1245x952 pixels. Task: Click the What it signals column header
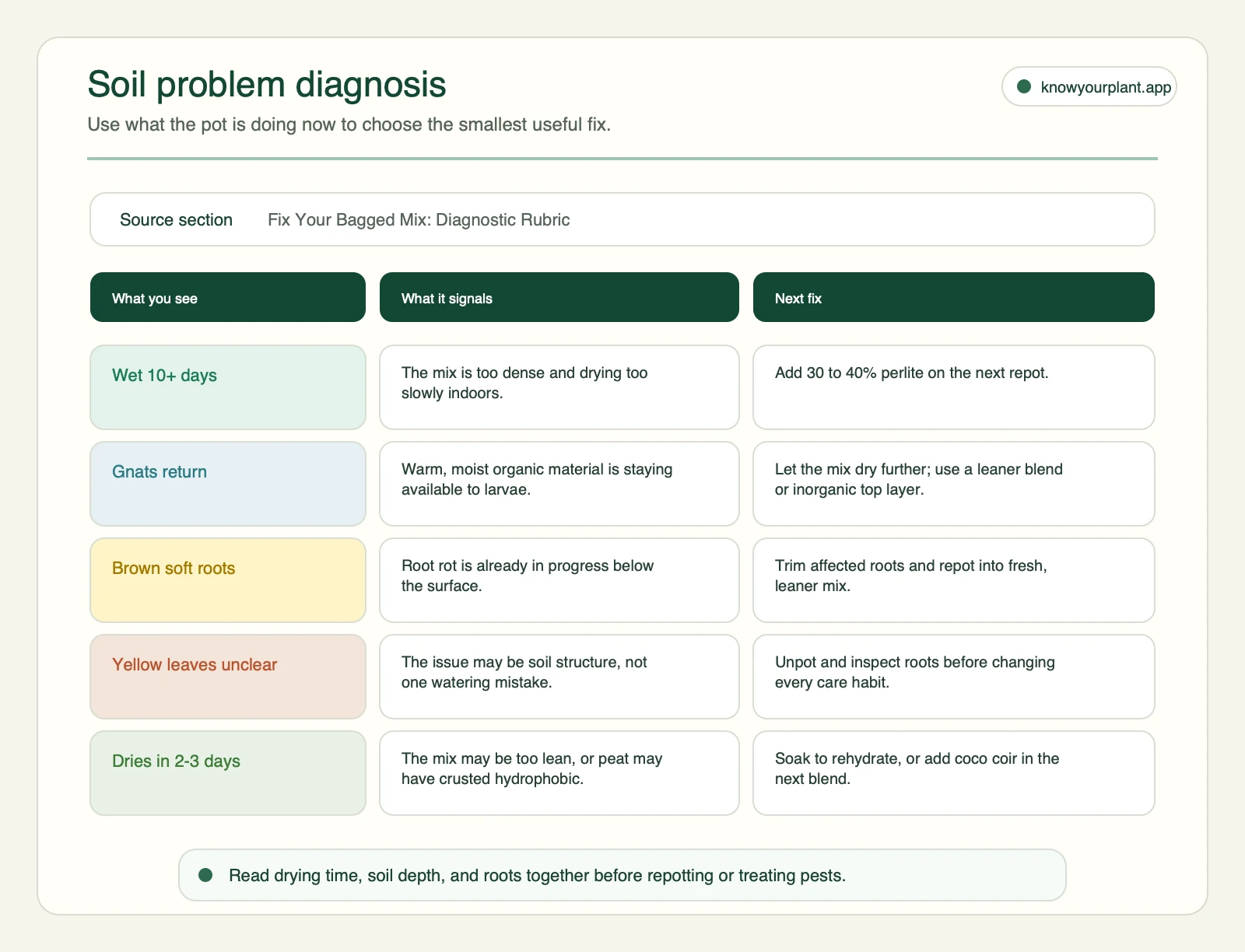(x=559, y=297)
